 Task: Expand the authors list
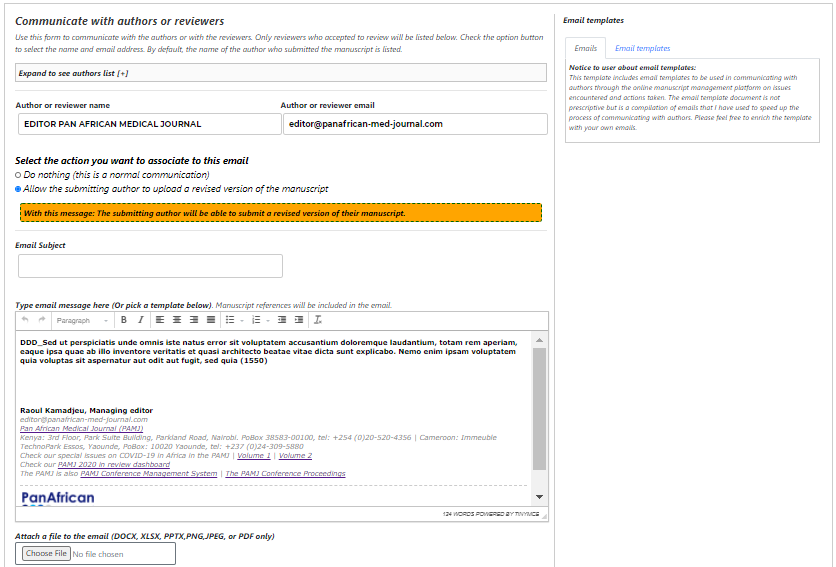pos(73,73)
